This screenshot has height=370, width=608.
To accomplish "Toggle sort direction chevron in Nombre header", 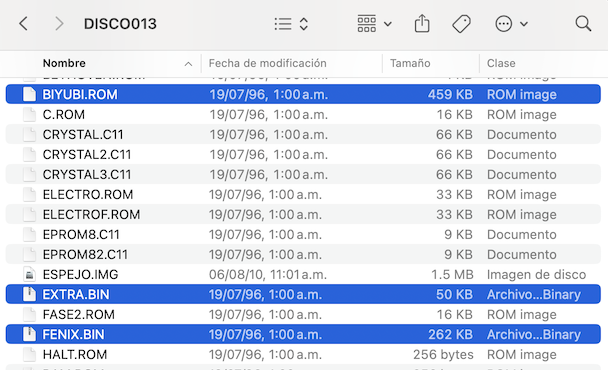I will point(188,64).
